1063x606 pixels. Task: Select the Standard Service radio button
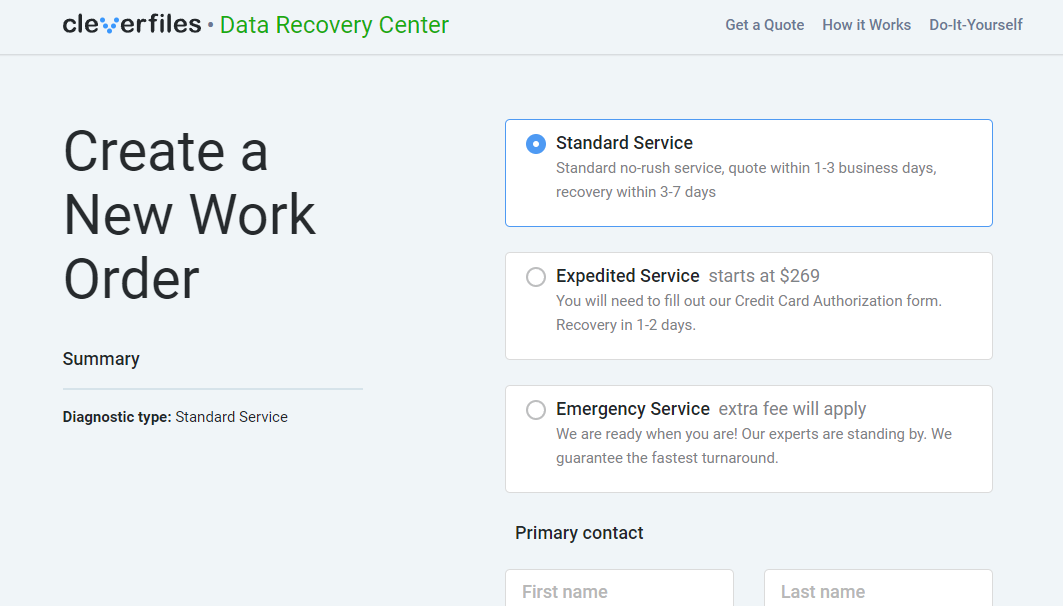(536, 144)
